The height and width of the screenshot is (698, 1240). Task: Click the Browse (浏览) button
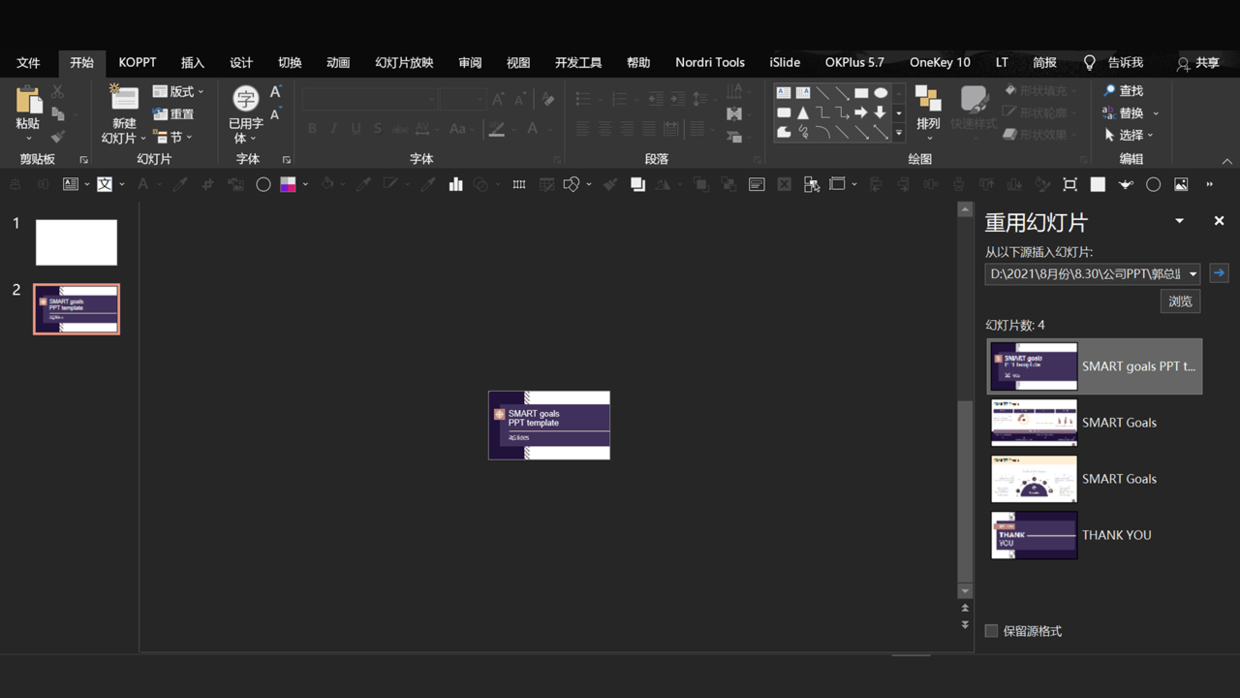click(1180, 301)
